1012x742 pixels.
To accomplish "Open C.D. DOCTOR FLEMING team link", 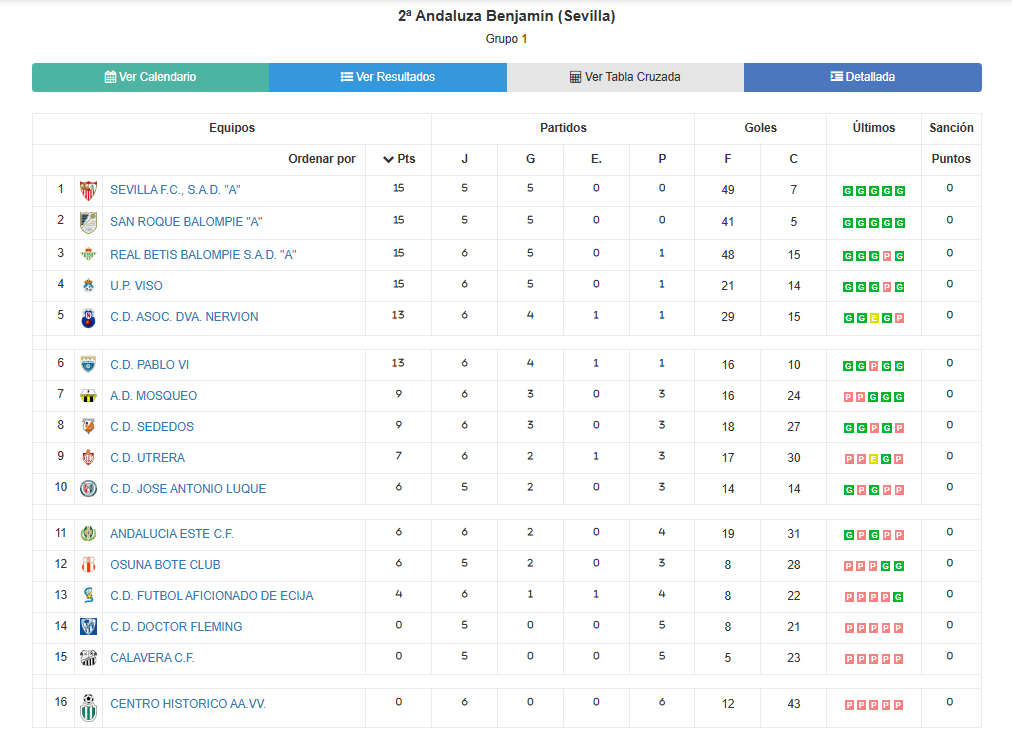I will (176, 627).
